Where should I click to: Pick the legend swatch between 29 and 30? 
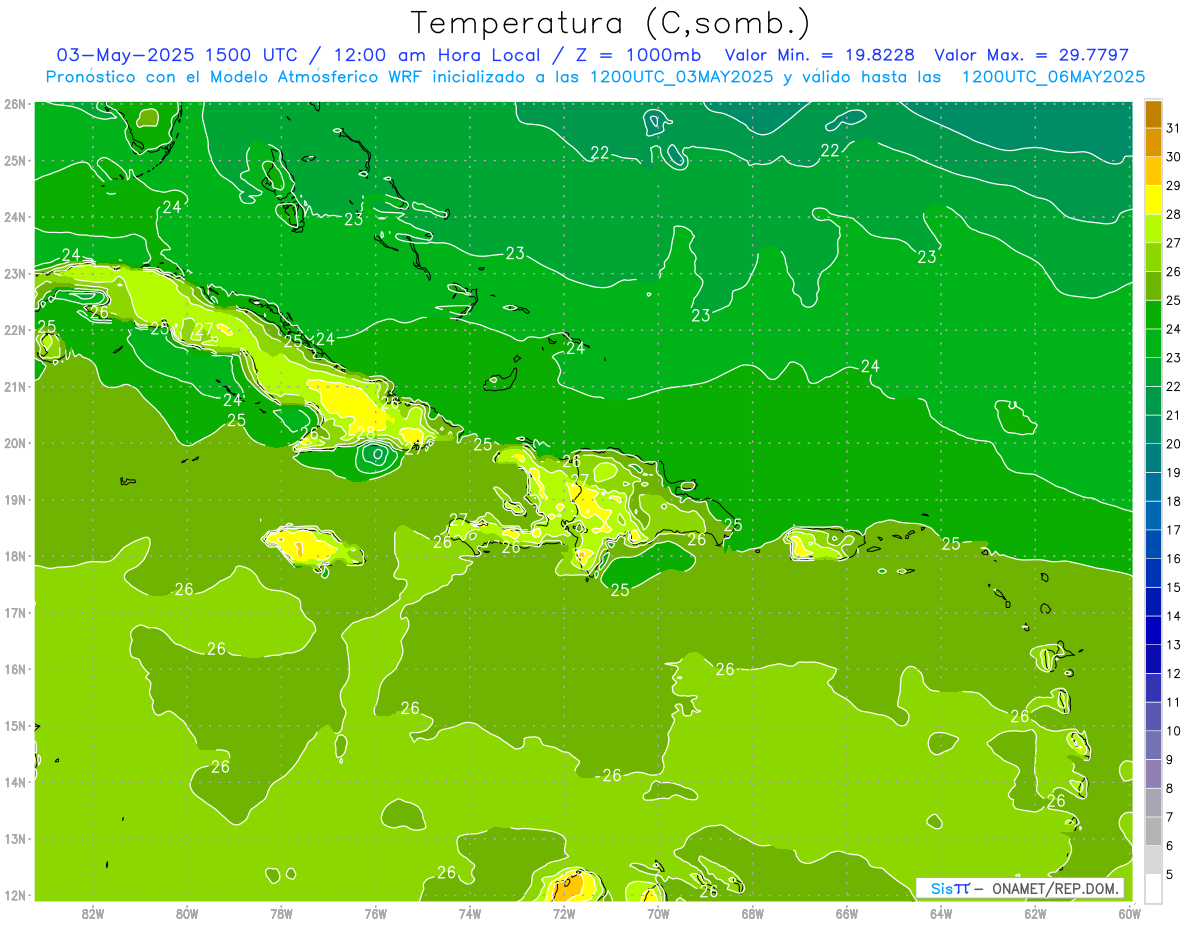(x=1153, y=171)
